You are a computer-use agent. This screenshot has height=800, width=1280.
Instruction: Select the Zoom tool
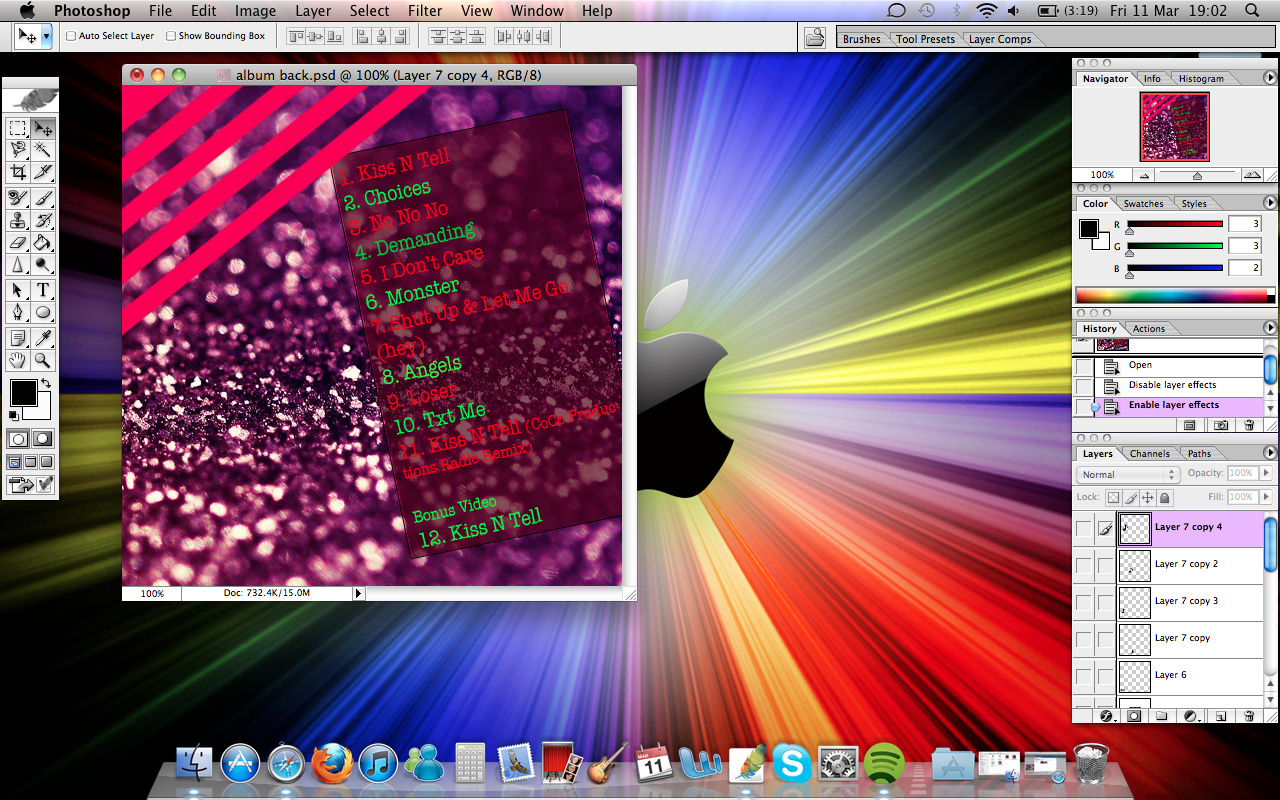[x=43, y=359]
